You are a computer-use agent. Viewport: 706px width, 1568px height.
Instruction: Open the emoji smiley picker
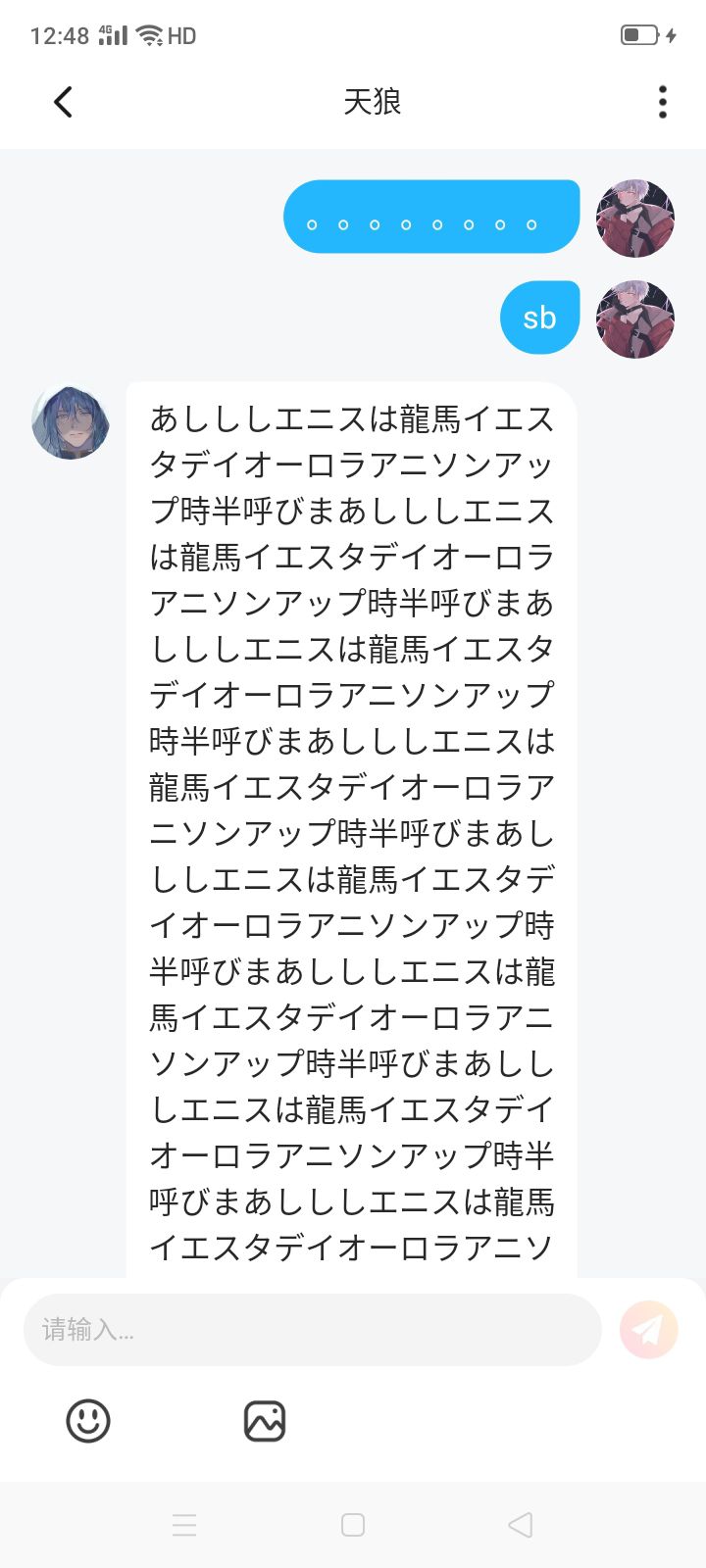(x=88, y=1420)
